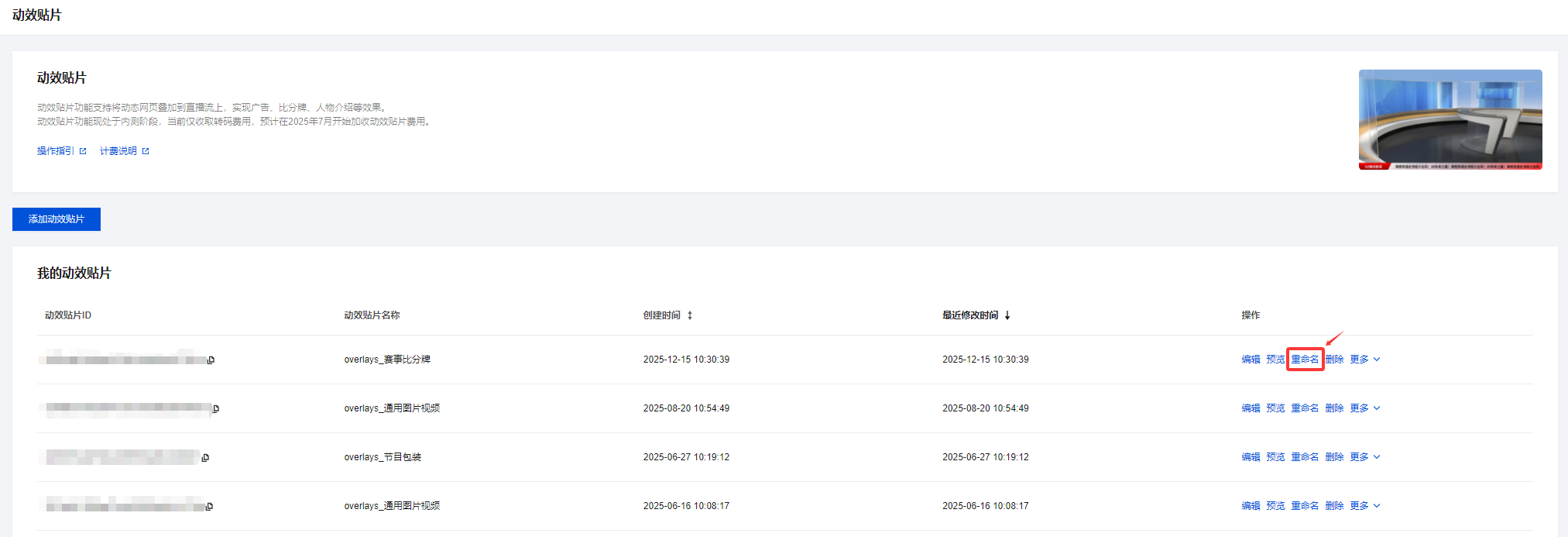
Task: Rename the overlays_赛事比分牌 sticker
Action: [1305, 360]
